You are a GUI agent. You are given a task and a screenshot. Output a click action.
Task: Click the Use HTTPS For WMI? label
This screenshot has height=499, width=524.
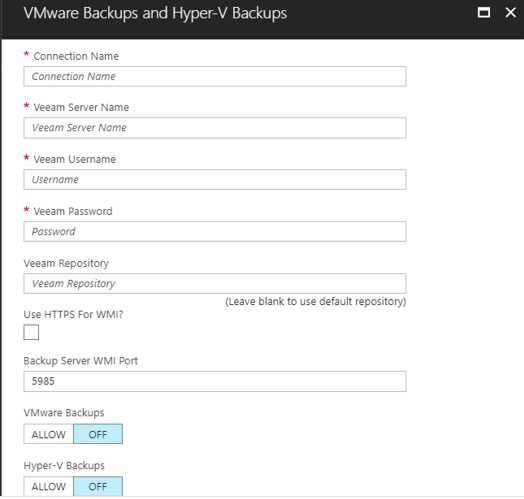73,315
